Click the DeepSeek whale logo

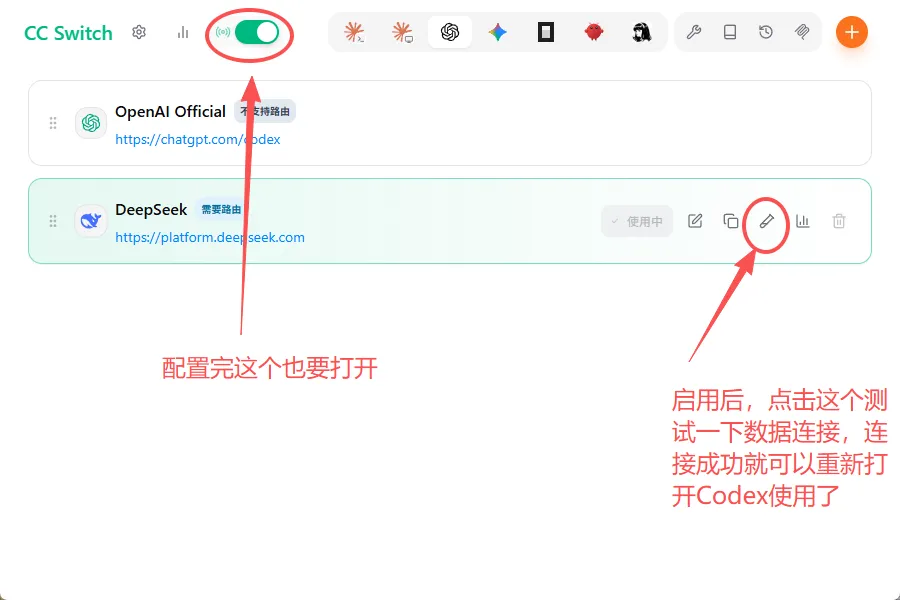[x=91, y=221]
